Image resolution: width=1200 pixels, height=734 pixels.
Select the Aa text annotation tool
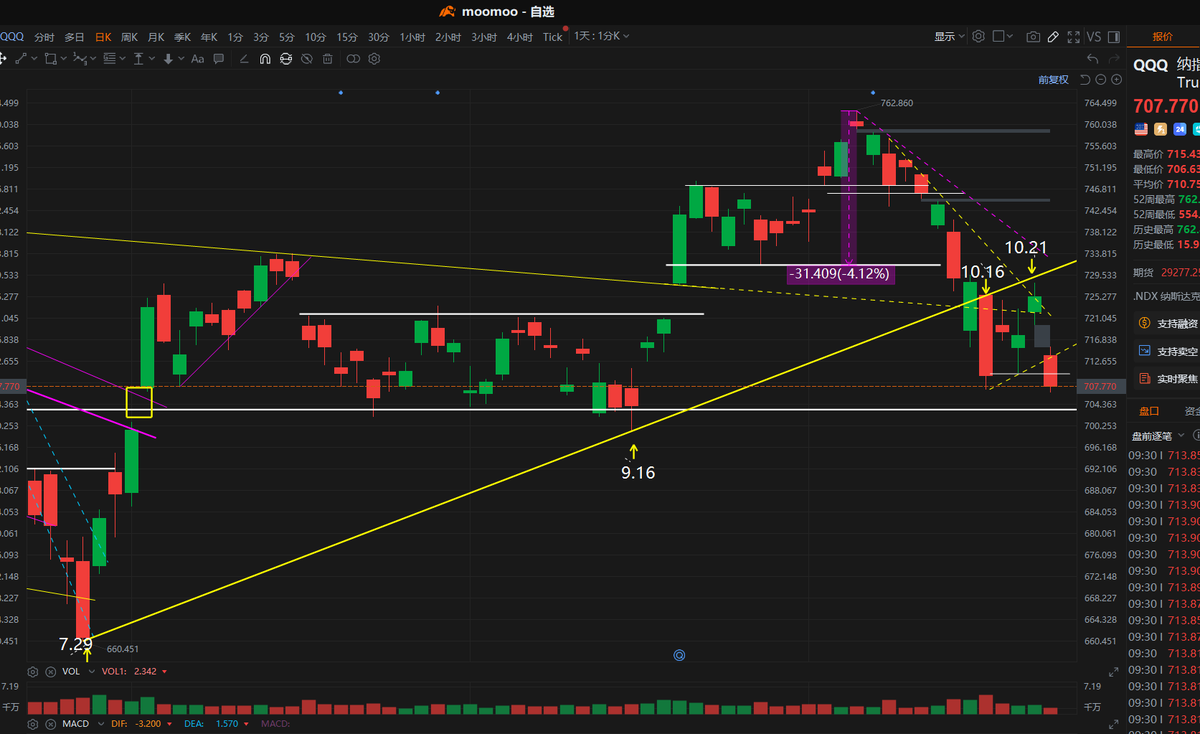pyautogui.click(x=197, y=59)
